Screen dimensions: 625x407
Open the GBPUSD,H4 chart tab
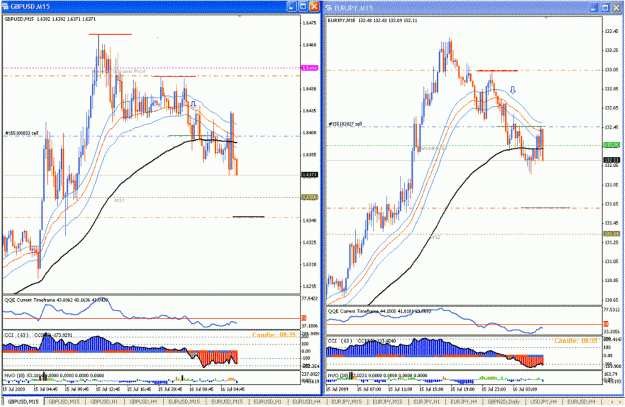tap(143, 402)
